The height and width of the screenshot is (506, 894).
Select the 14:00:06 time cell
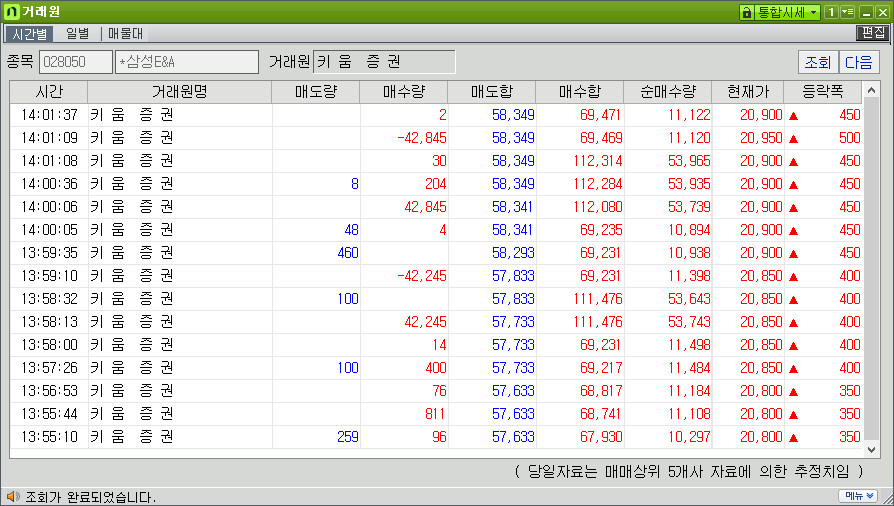pyautogui.click(x=49, y=207)
